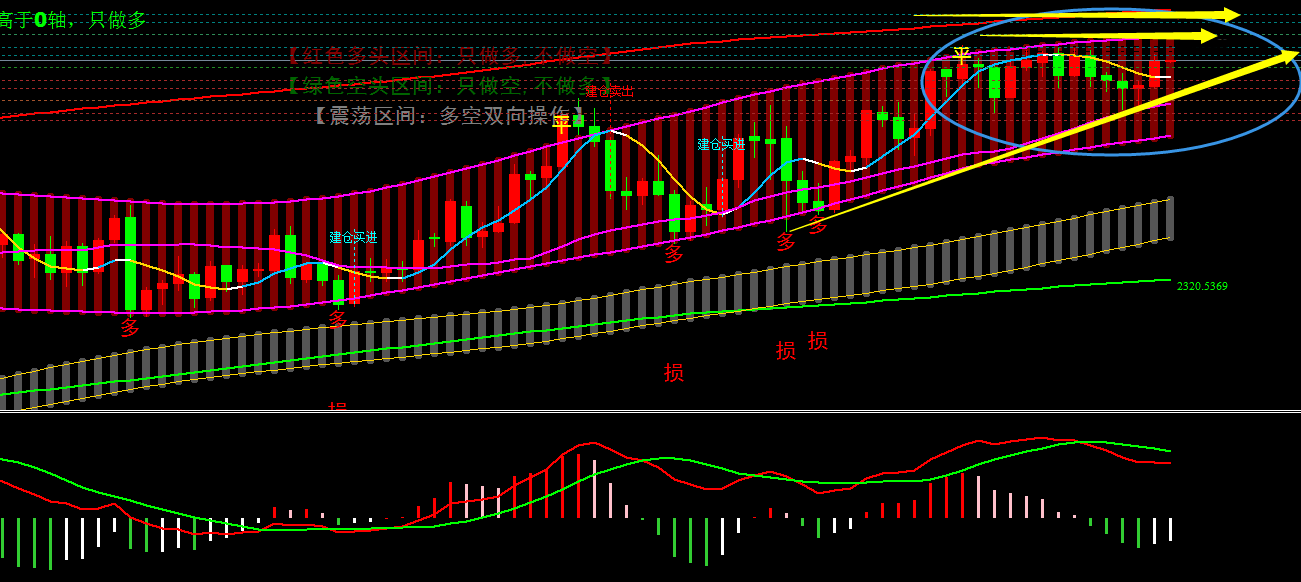Click the middle "损" of the three stop-loss markers

(786, 350)
